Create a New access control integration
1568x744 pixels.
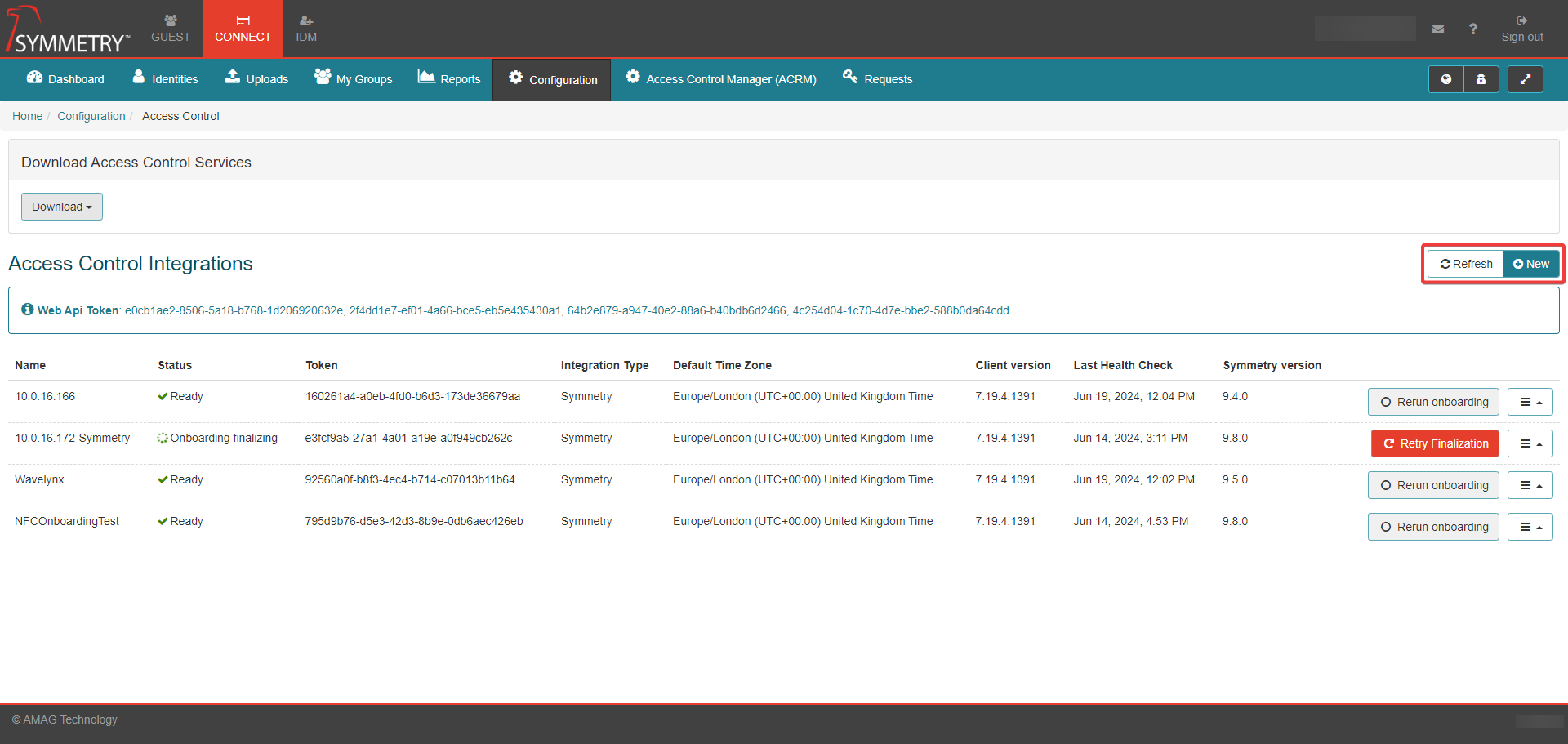tap(1531, 264)
